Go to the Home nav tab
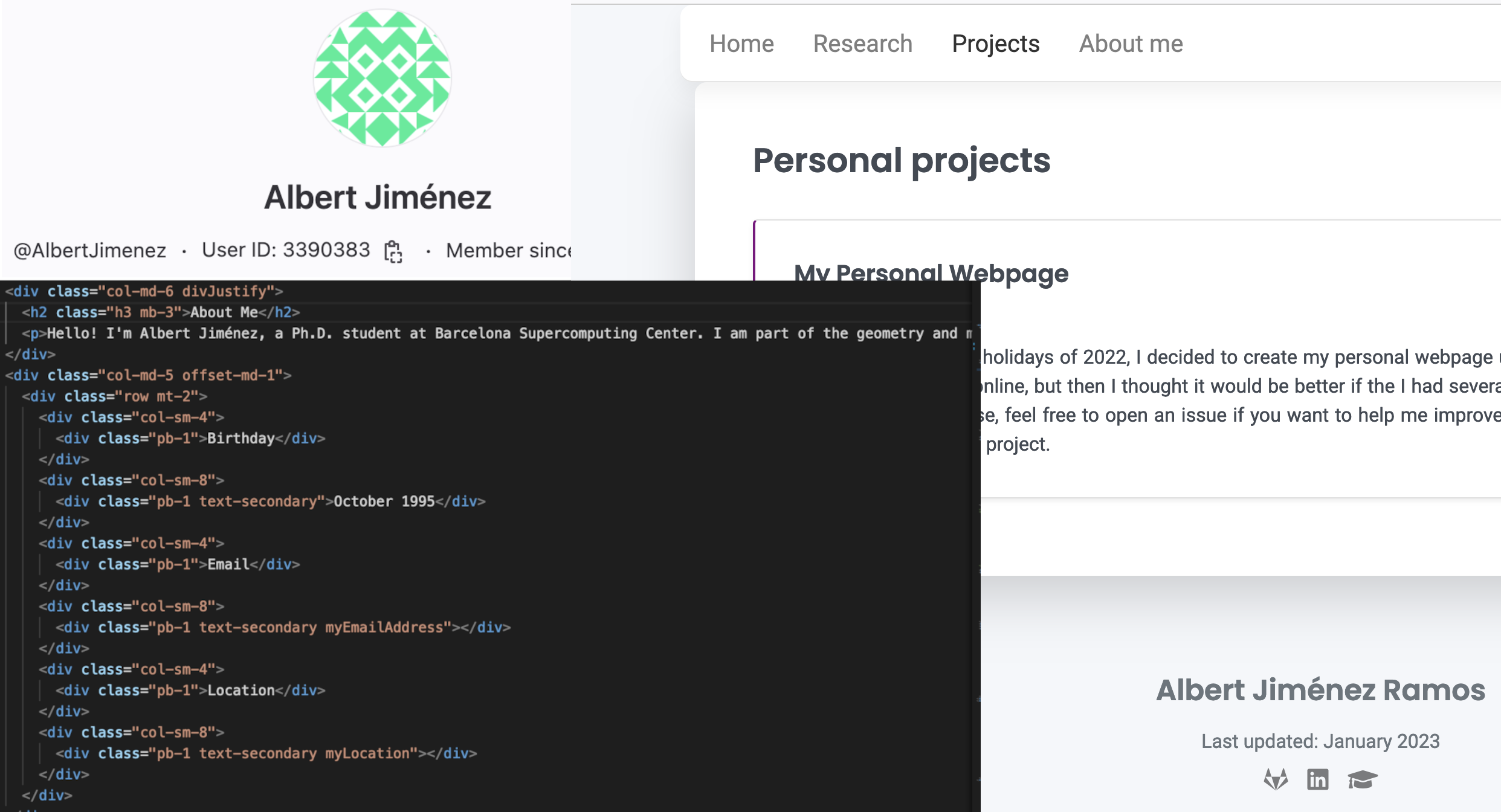 tap(741, 43)
